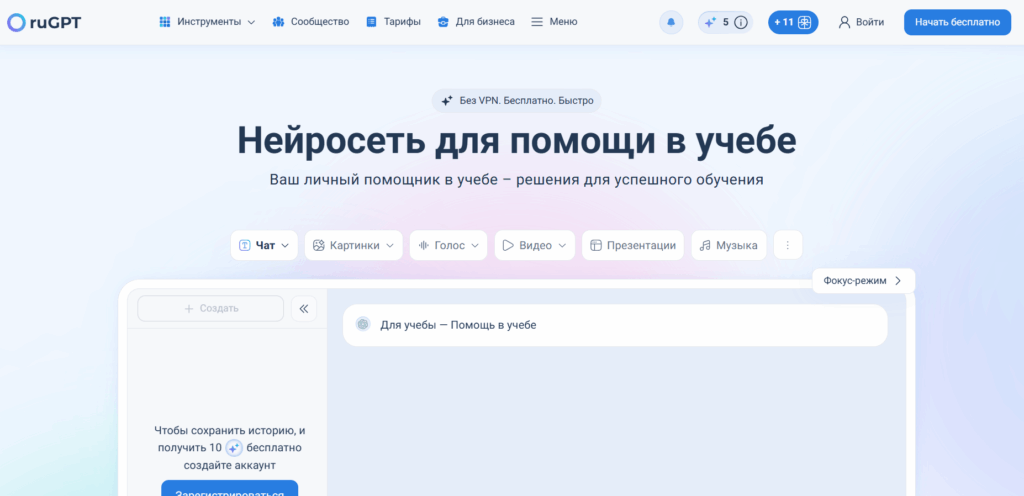Click the Фокус-режим arrow chevron
Viewport: 1024px width, 496px height.
point(898,281)
